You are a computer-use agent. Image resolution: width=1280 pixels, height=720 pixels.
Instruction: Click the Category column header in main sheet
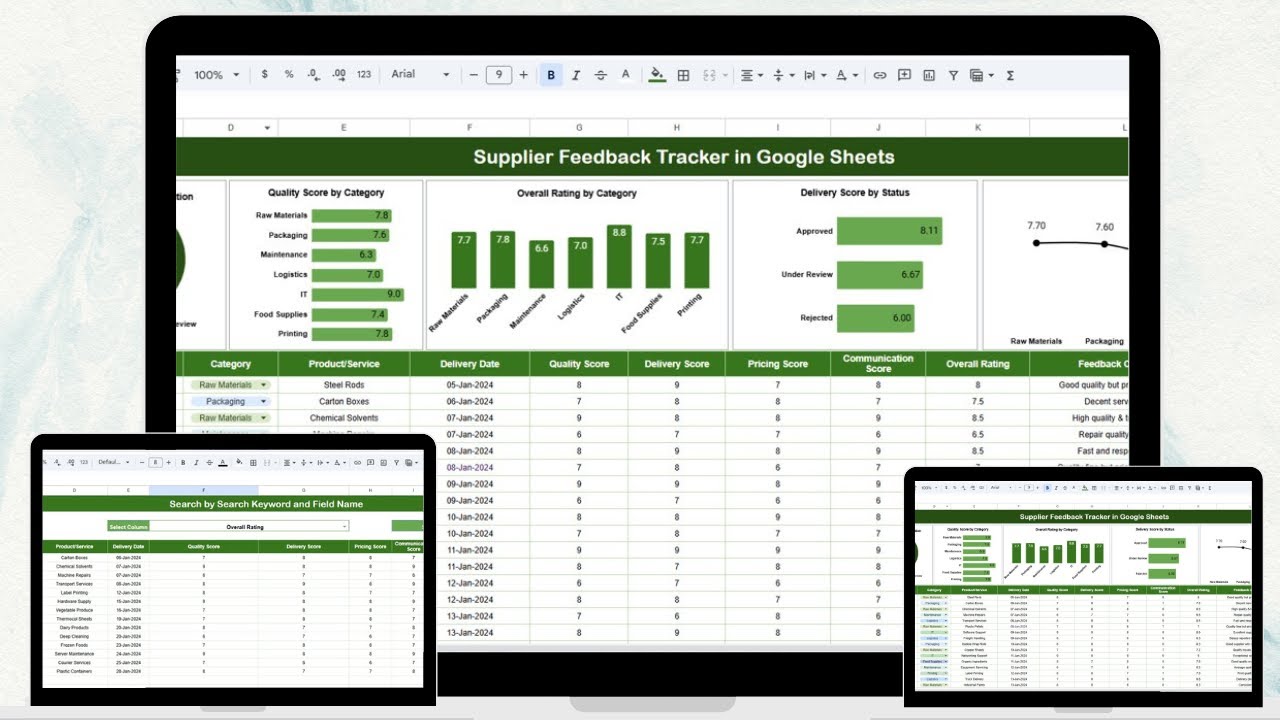click(x=230, y=364)
